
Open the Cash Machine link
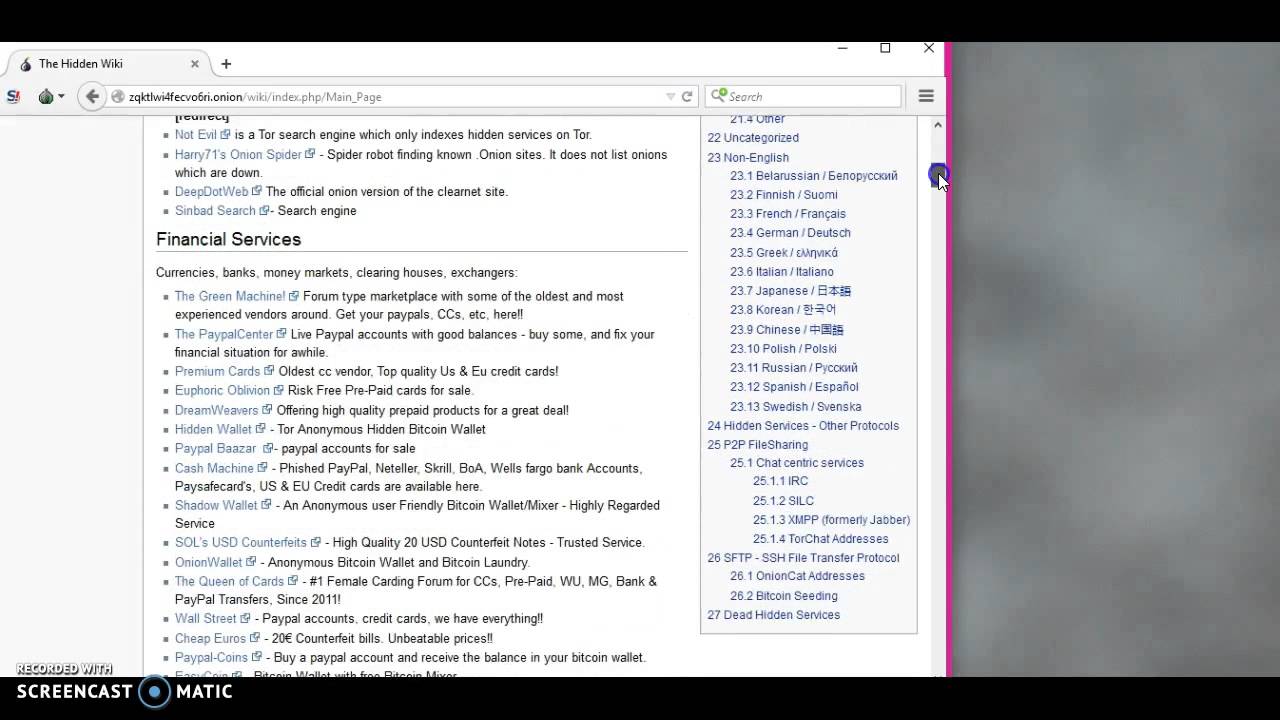pos(214,469)
